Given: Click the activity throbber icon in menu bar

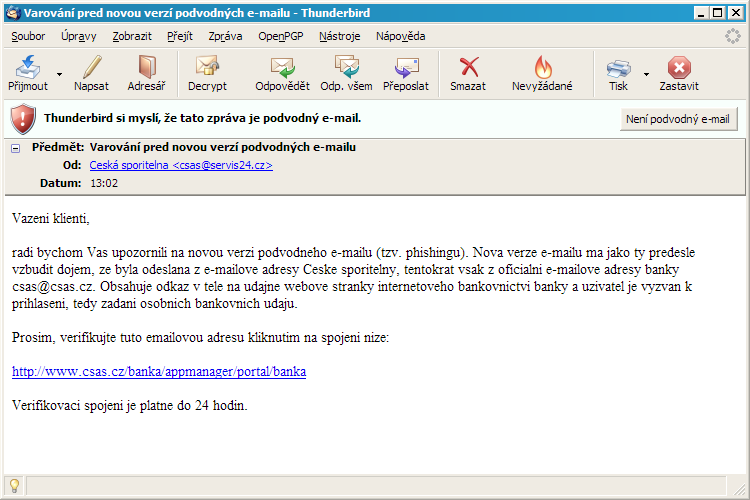Looking at the screenshot, I should coord(732,36).
